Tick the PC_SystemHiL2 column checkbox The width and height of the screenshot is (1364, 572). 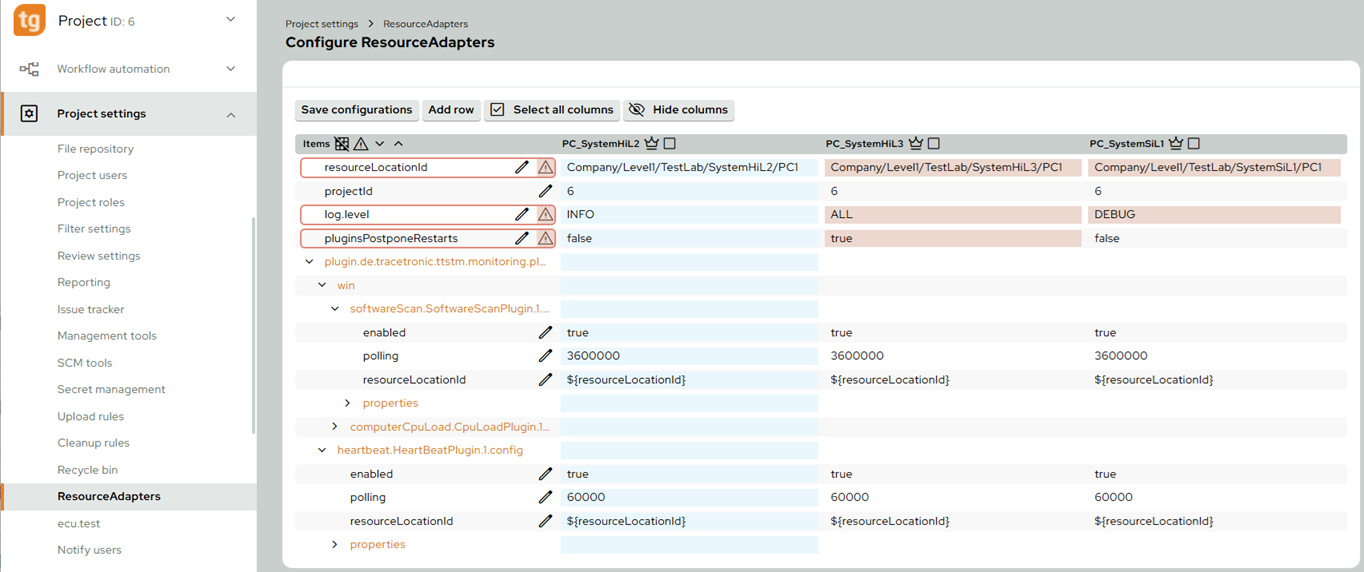click(670, 144)
